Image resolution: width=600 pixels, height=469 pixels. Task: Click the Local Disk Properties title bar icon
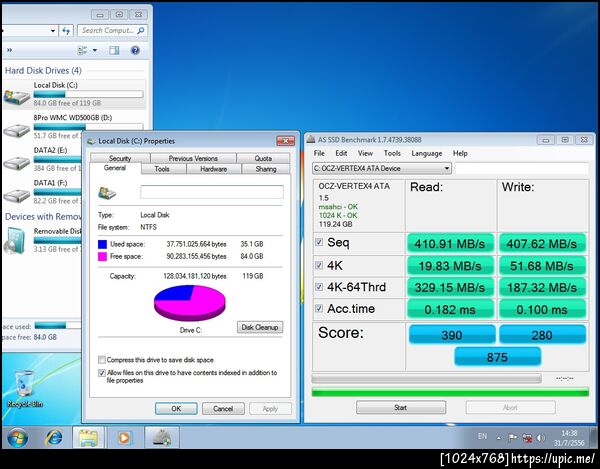pos(91,141)
